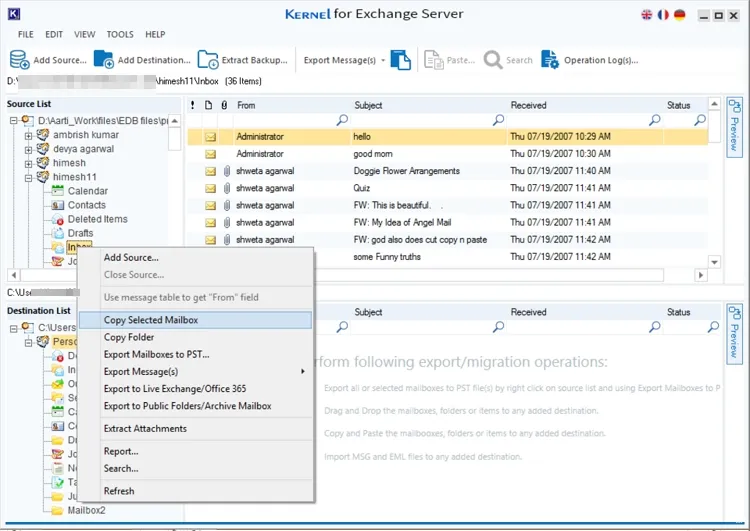Click attachment clip of the Quiz message
Screen dimensions: 750x531
click(227, 188)
